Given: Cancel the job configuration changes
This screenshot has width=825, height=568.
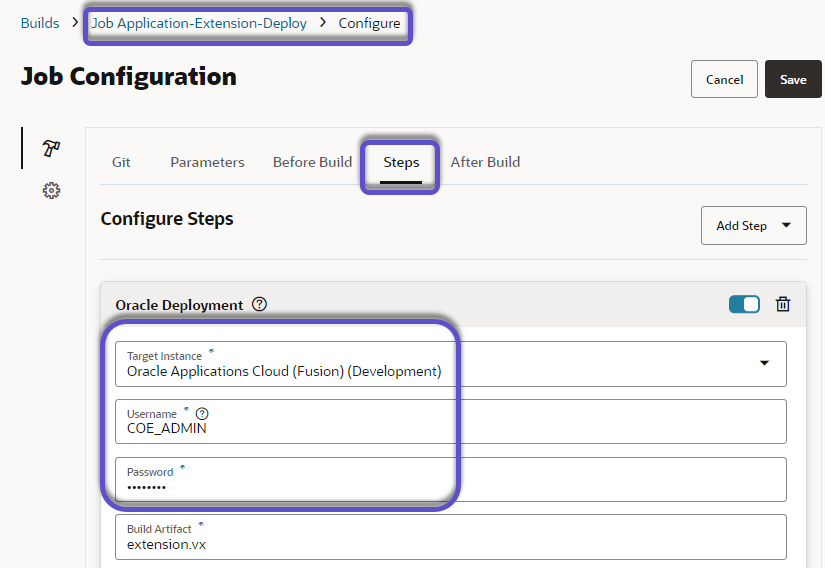Looking at the screenshot, I should pos(724,79).
